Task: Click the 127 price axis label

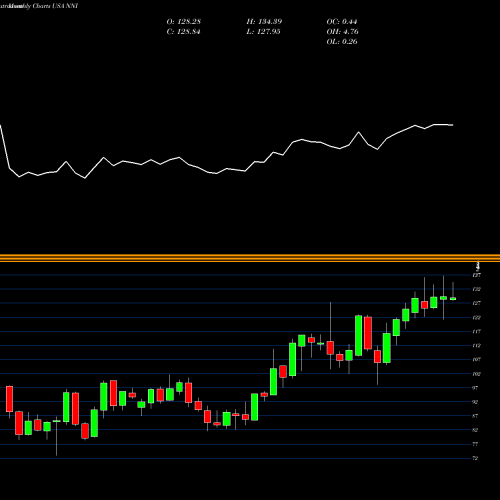Action: pos(476,303)
